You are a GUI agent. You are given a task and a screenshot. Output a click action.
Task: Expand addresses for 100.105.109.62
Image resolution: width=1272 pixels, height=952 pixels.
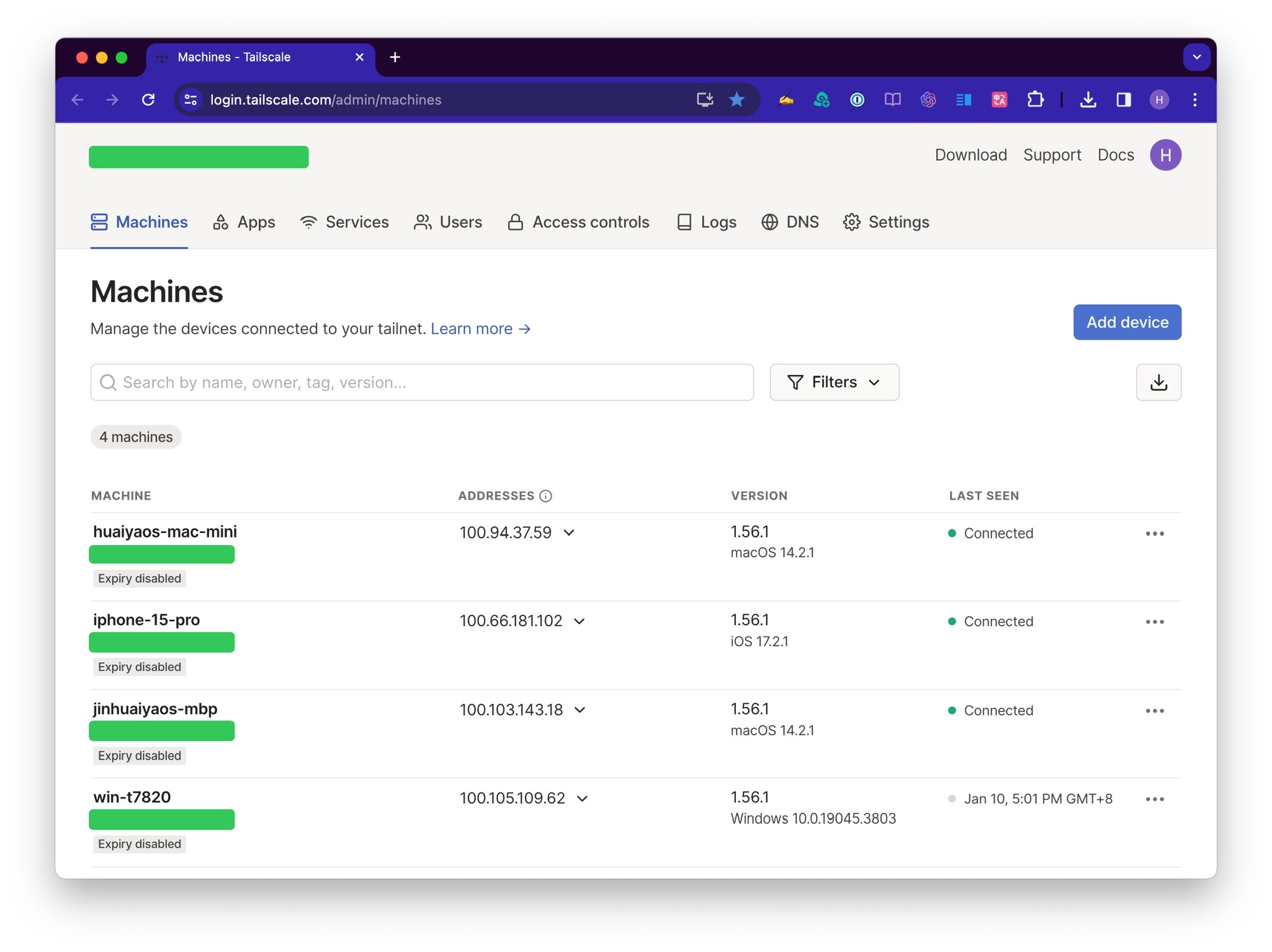click(583, 799)
